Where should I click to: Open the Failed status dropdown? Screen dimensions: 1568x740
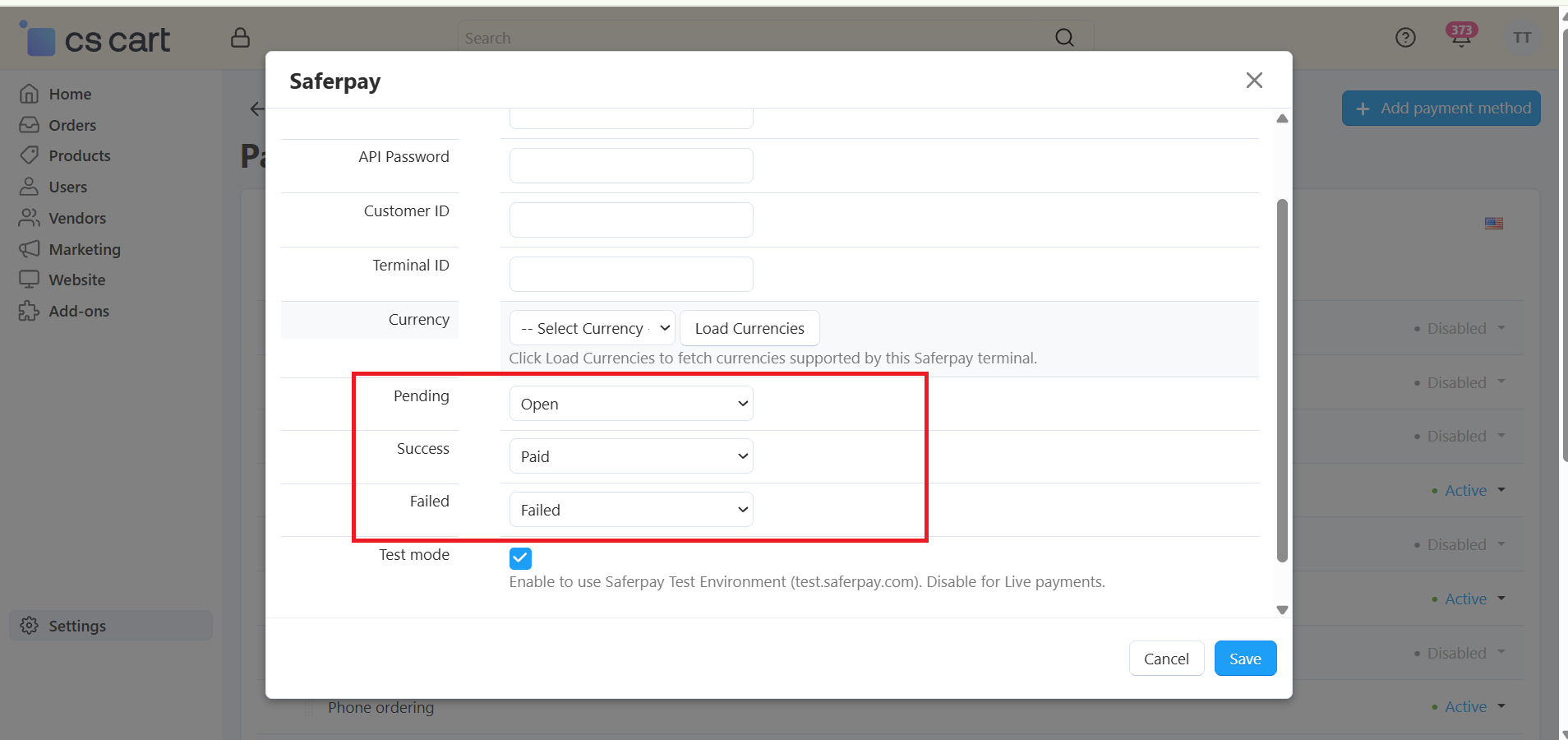(631, 510)
